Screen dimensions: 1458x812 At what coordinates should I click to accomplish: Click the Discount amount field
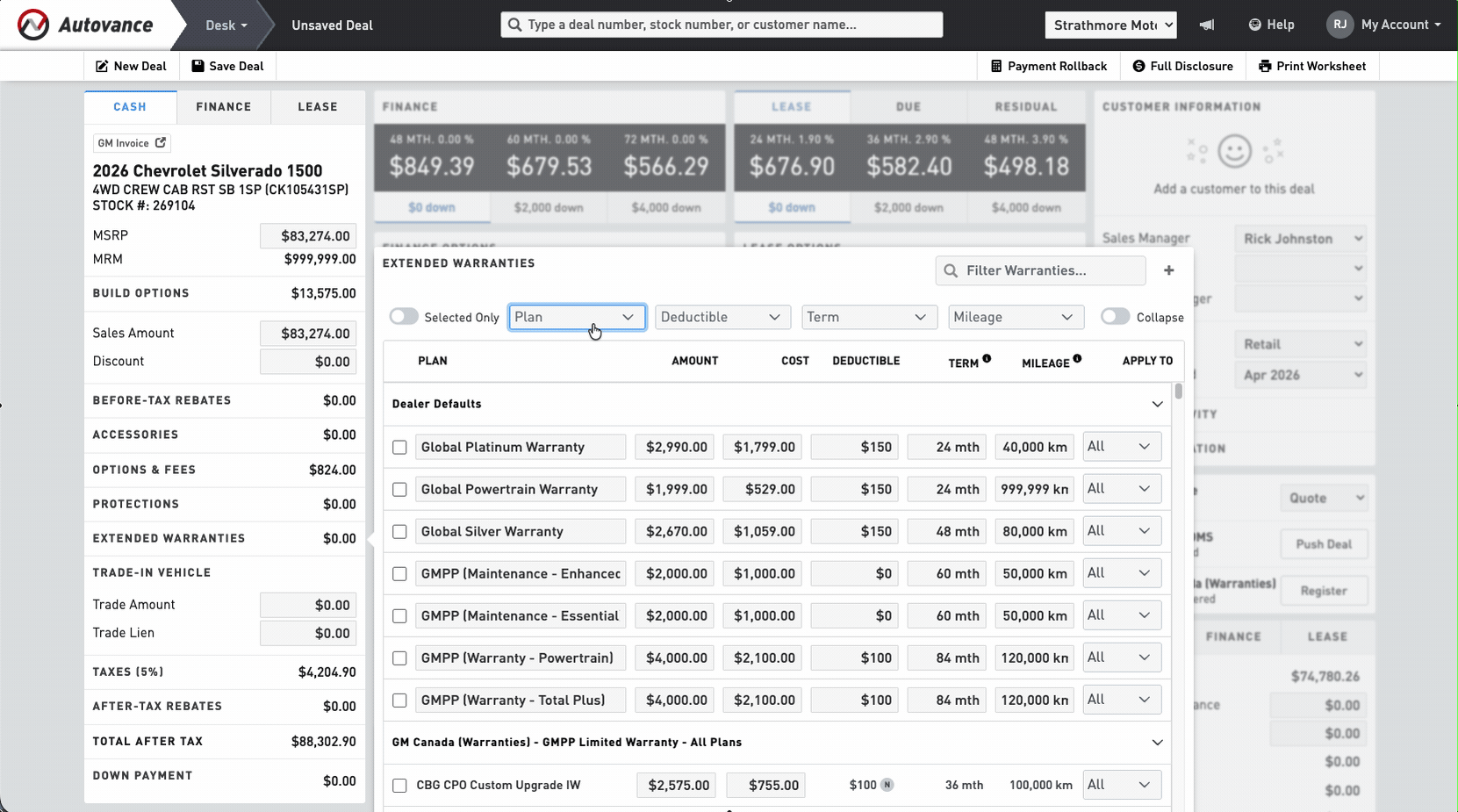308,362
